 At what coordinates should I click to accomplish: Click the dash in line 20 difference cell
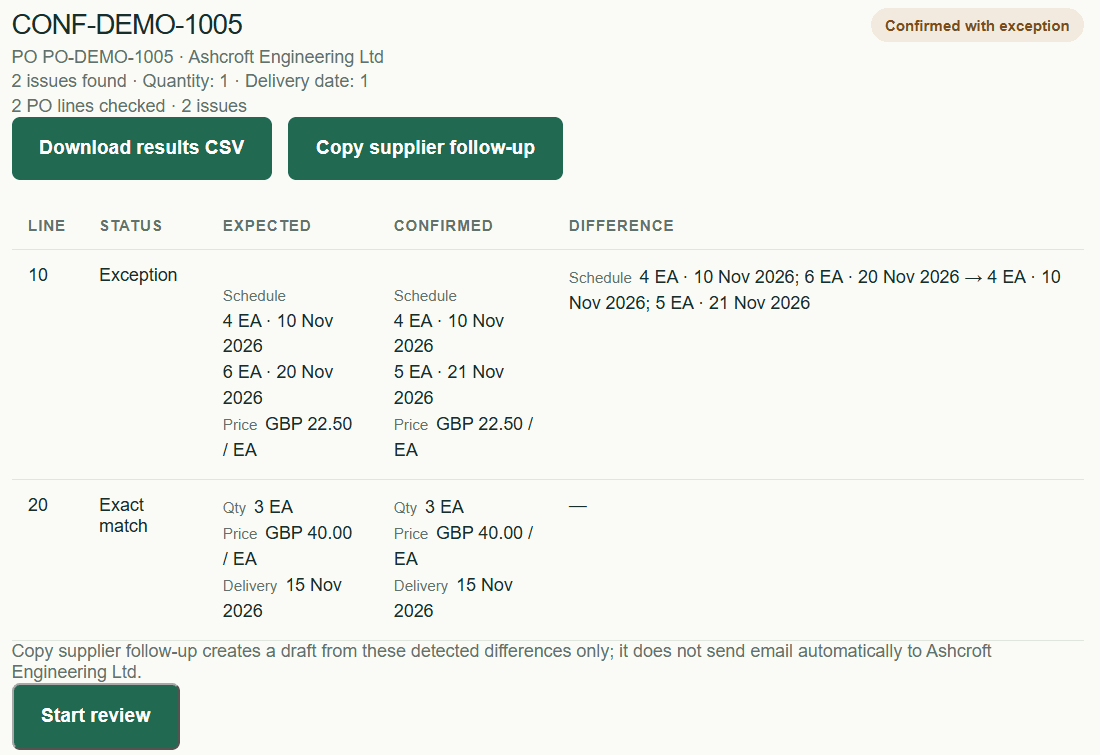tap(578, 506)
